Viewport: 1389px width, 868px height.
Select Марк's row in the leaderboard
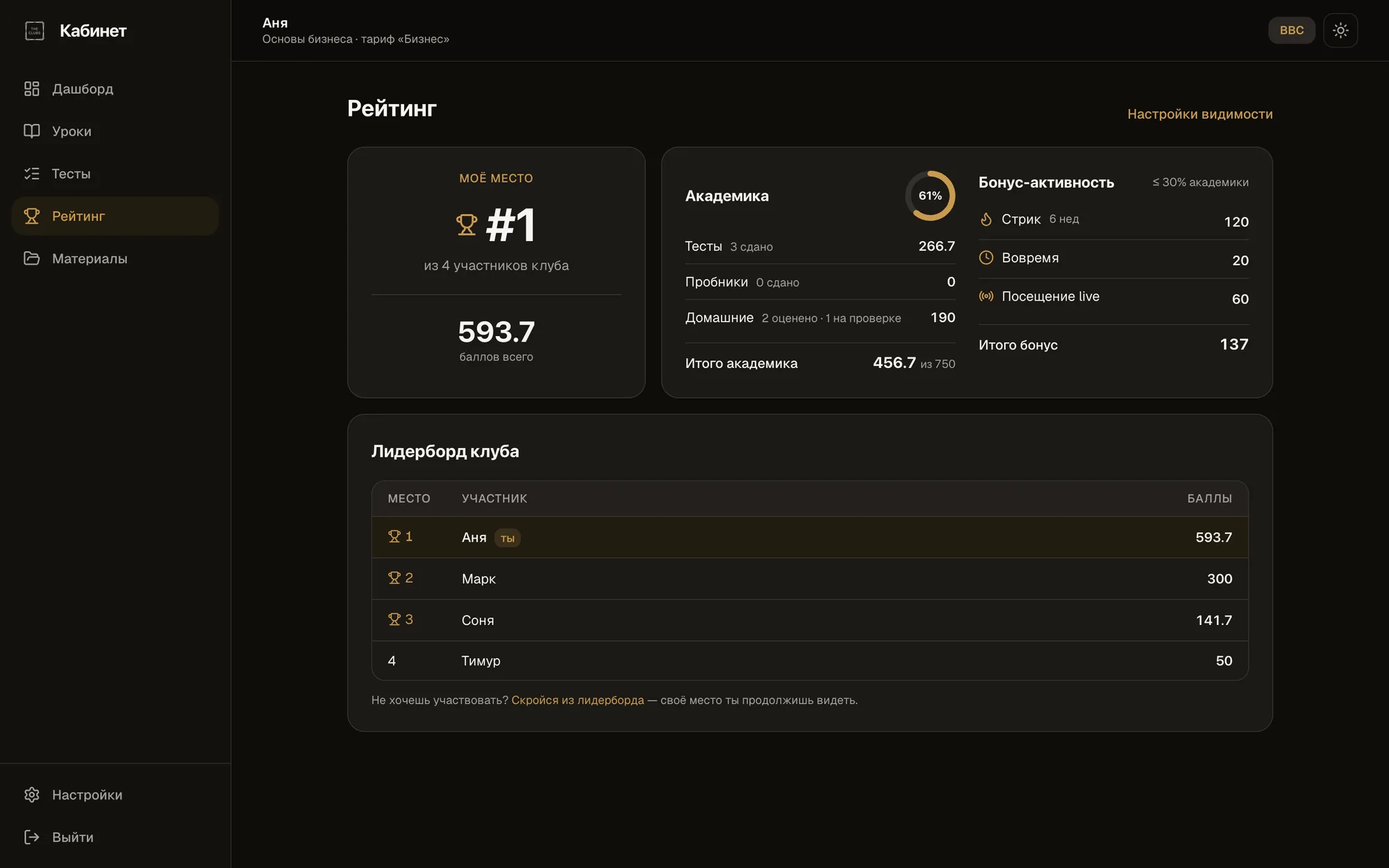[810, 578]
